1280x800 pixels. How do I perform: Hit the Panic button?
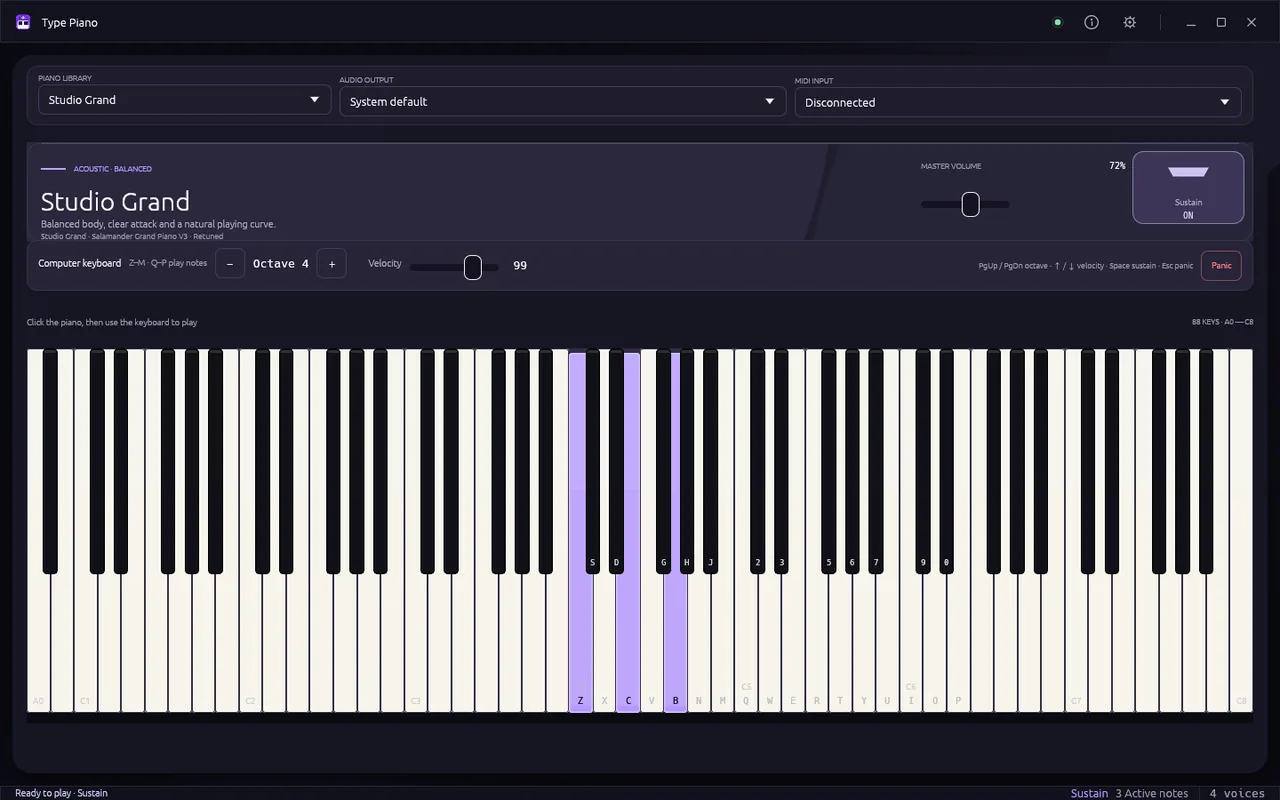[x=1221, y=266]
